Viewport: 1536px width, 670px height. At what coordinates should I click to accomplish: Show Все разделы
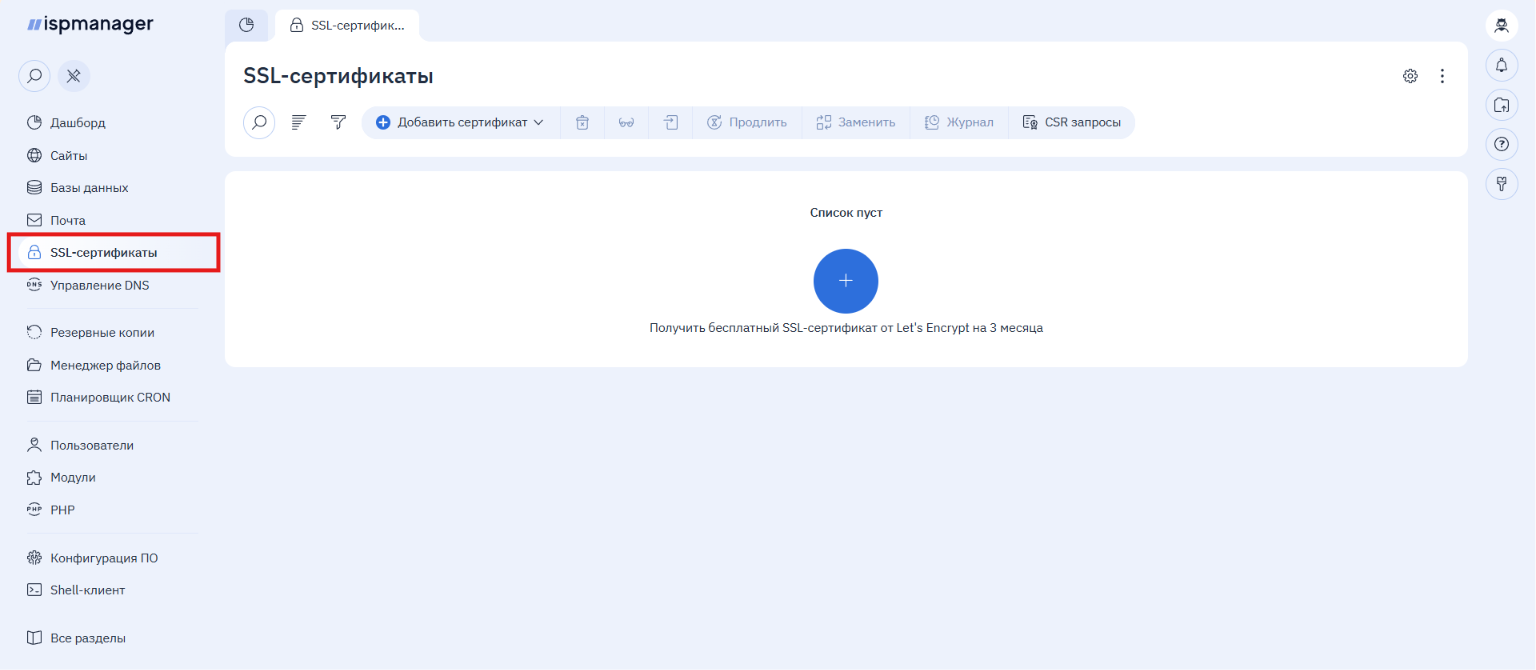[x=76, y=638]
